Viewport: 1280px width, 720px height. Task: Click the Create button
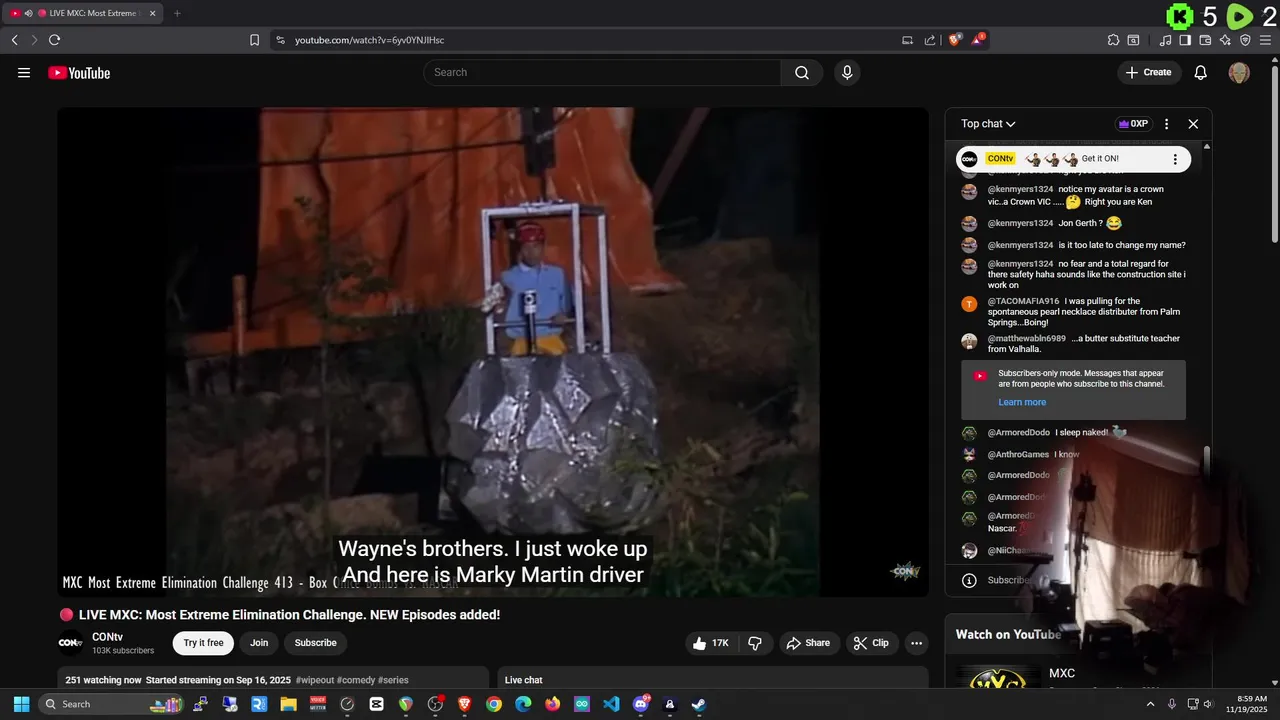[x=1148, y=72]
